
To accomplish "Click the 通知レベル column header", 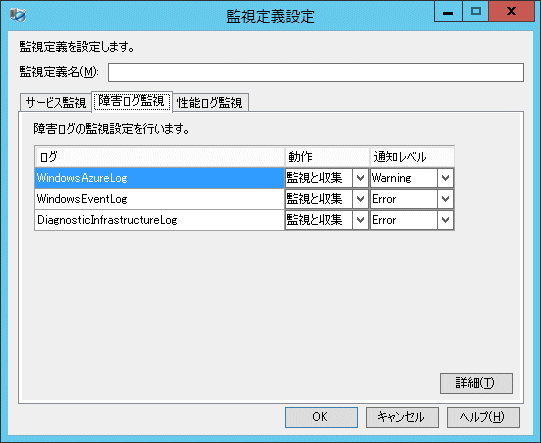I will 412,157.
